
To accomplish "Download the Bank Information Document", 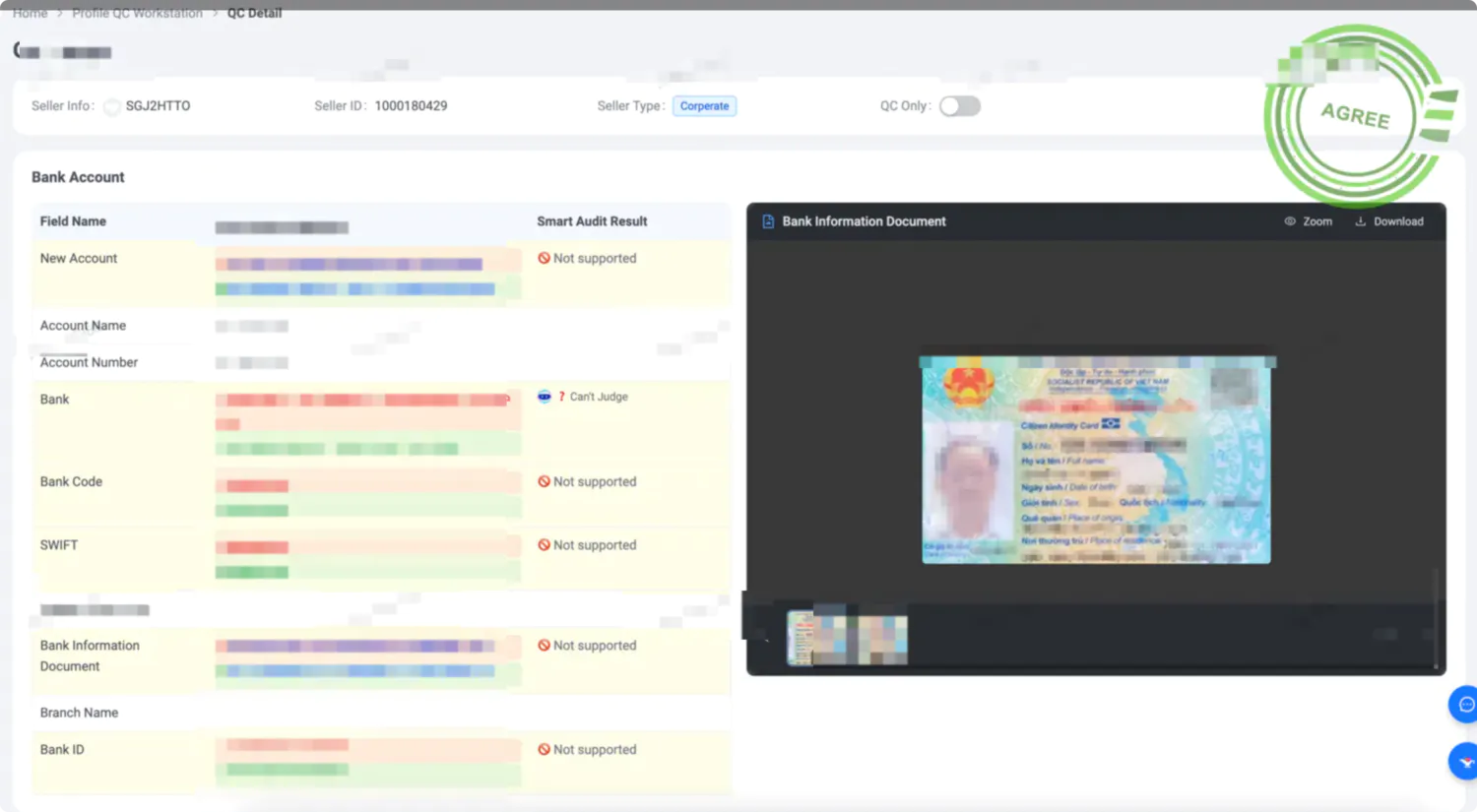I will [x=1388, y=221].
